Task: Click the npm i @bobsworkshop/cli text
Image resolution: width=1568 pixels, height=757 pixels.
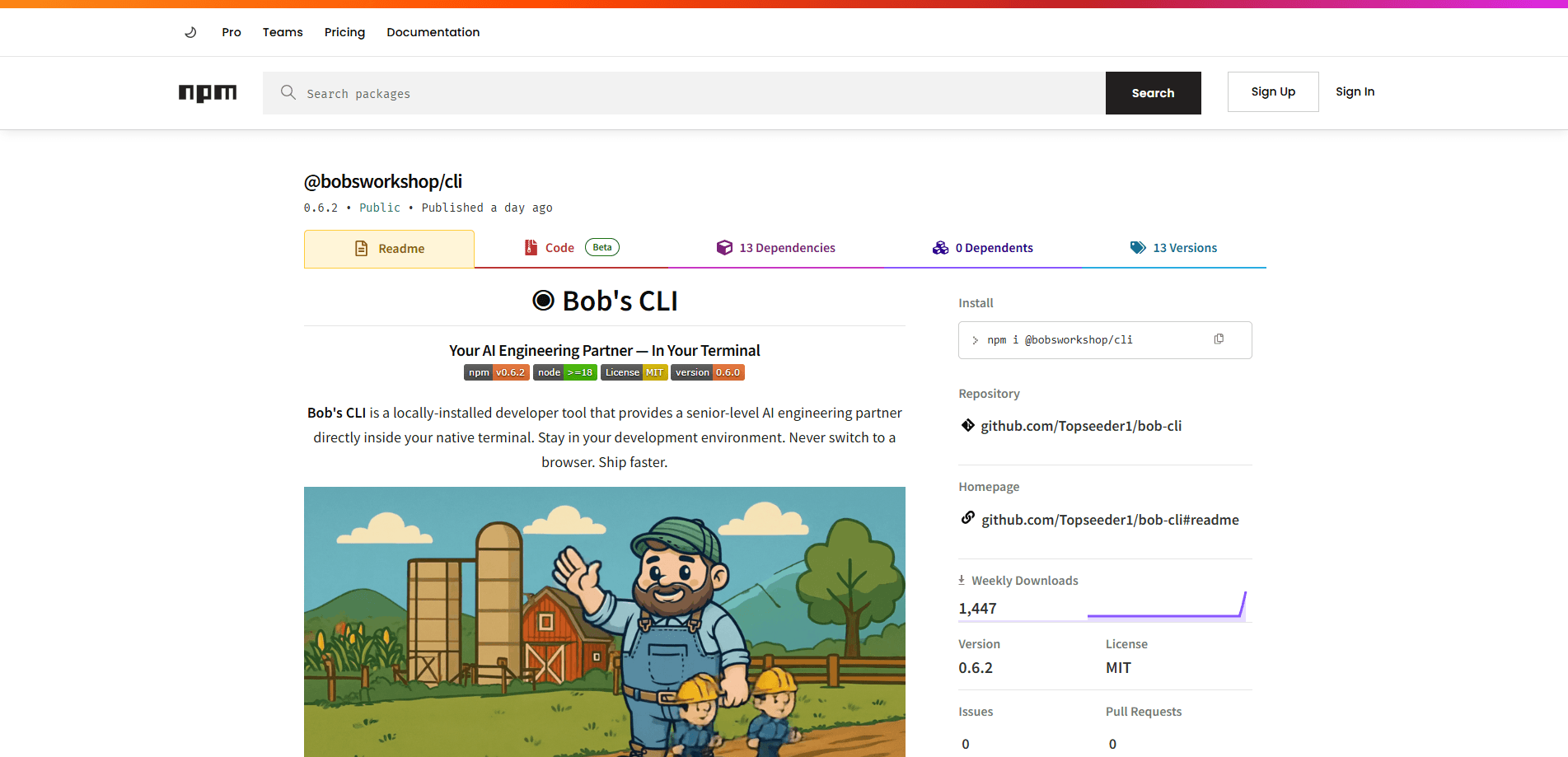Action: [1060, 339]
